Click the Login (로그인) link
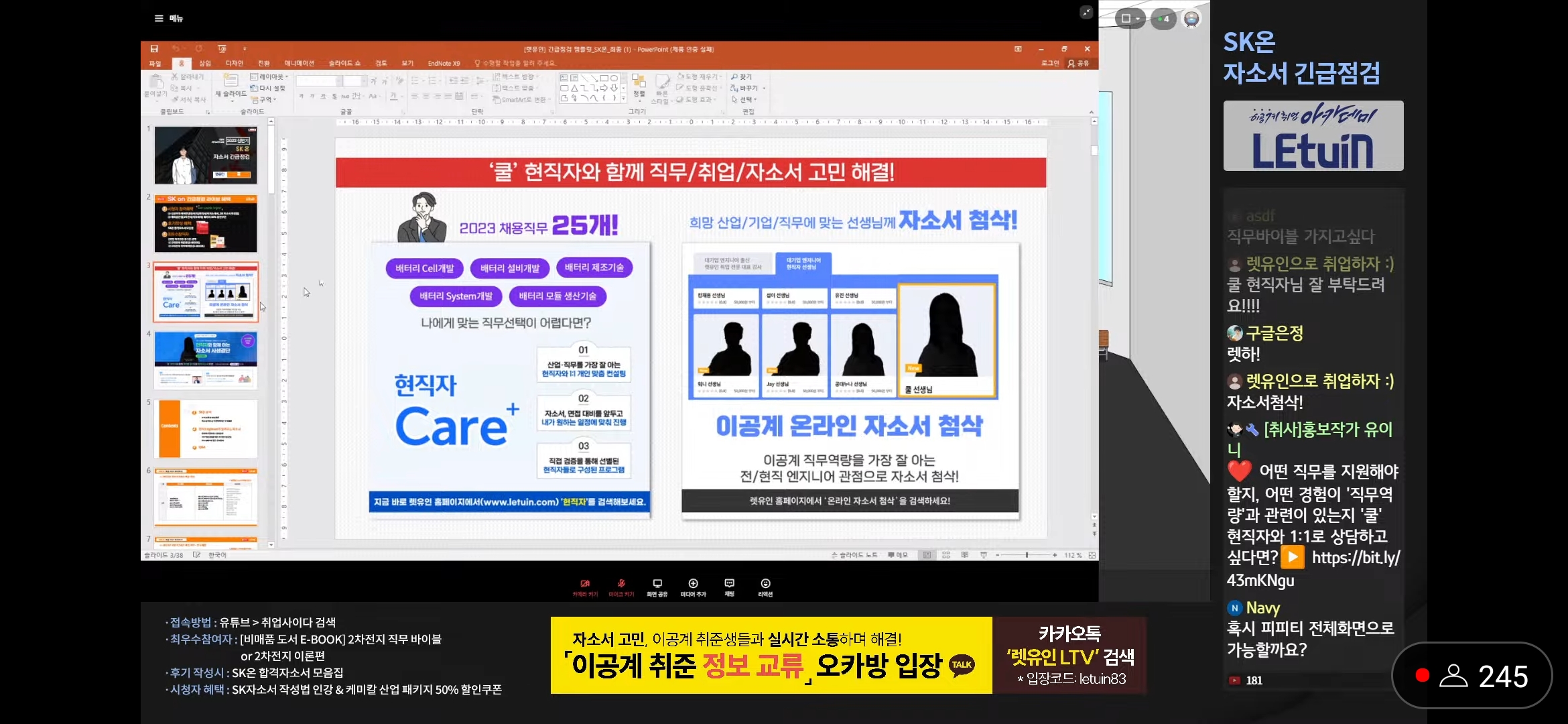The width and height of the screenshot is (1568, 724). coord(1050,64)
